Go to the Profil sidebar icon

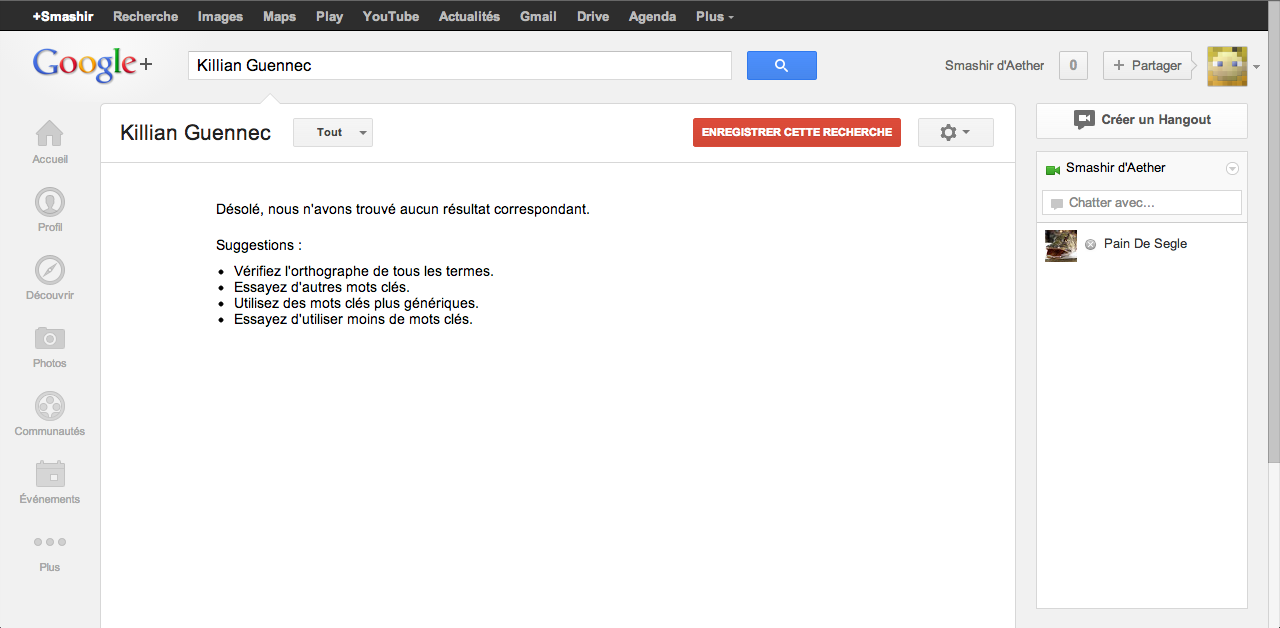click(x=49, y=203)
